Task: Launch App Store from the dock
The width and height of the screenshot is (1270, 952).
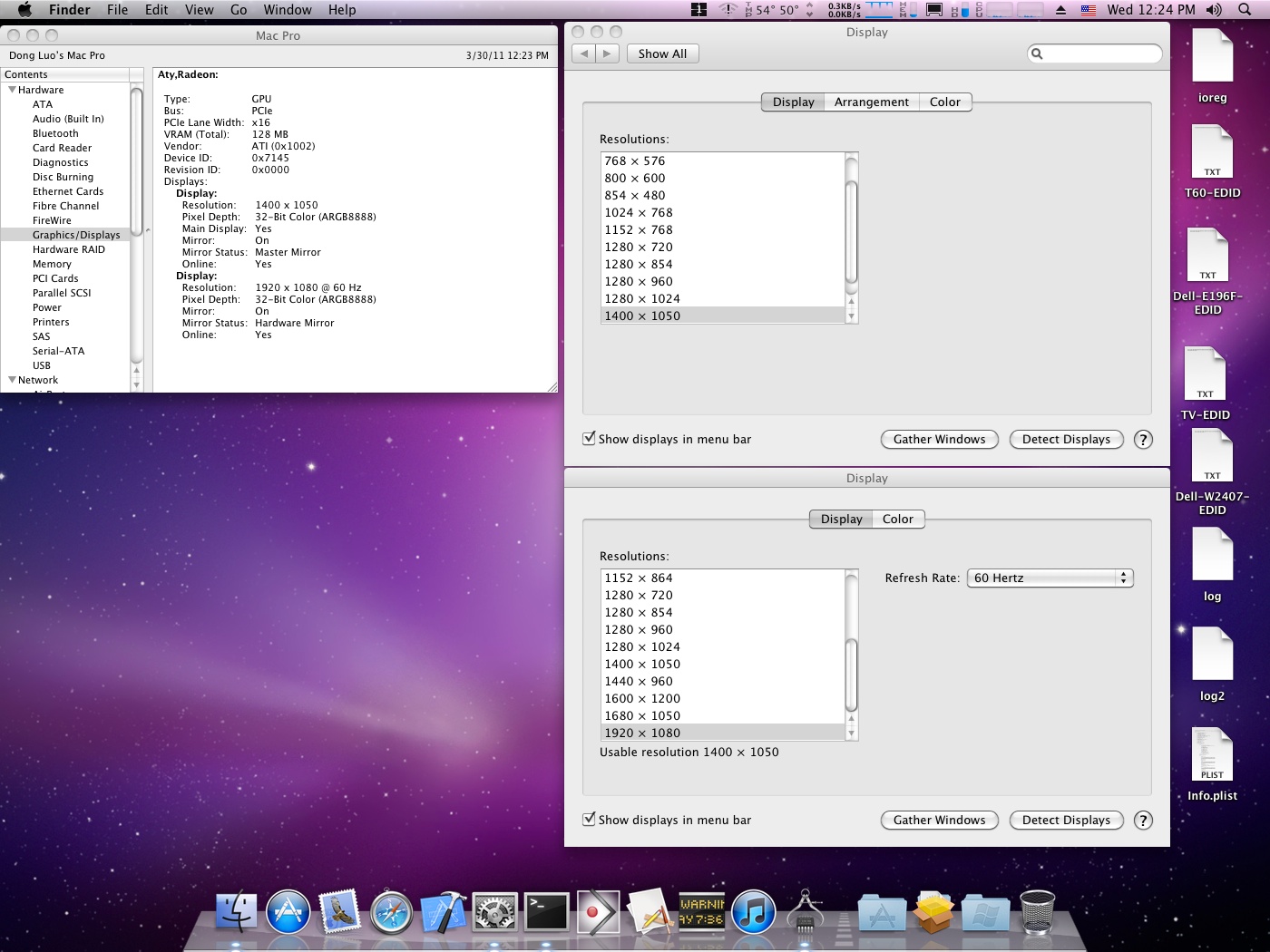Action: click(x=288, y=911)
